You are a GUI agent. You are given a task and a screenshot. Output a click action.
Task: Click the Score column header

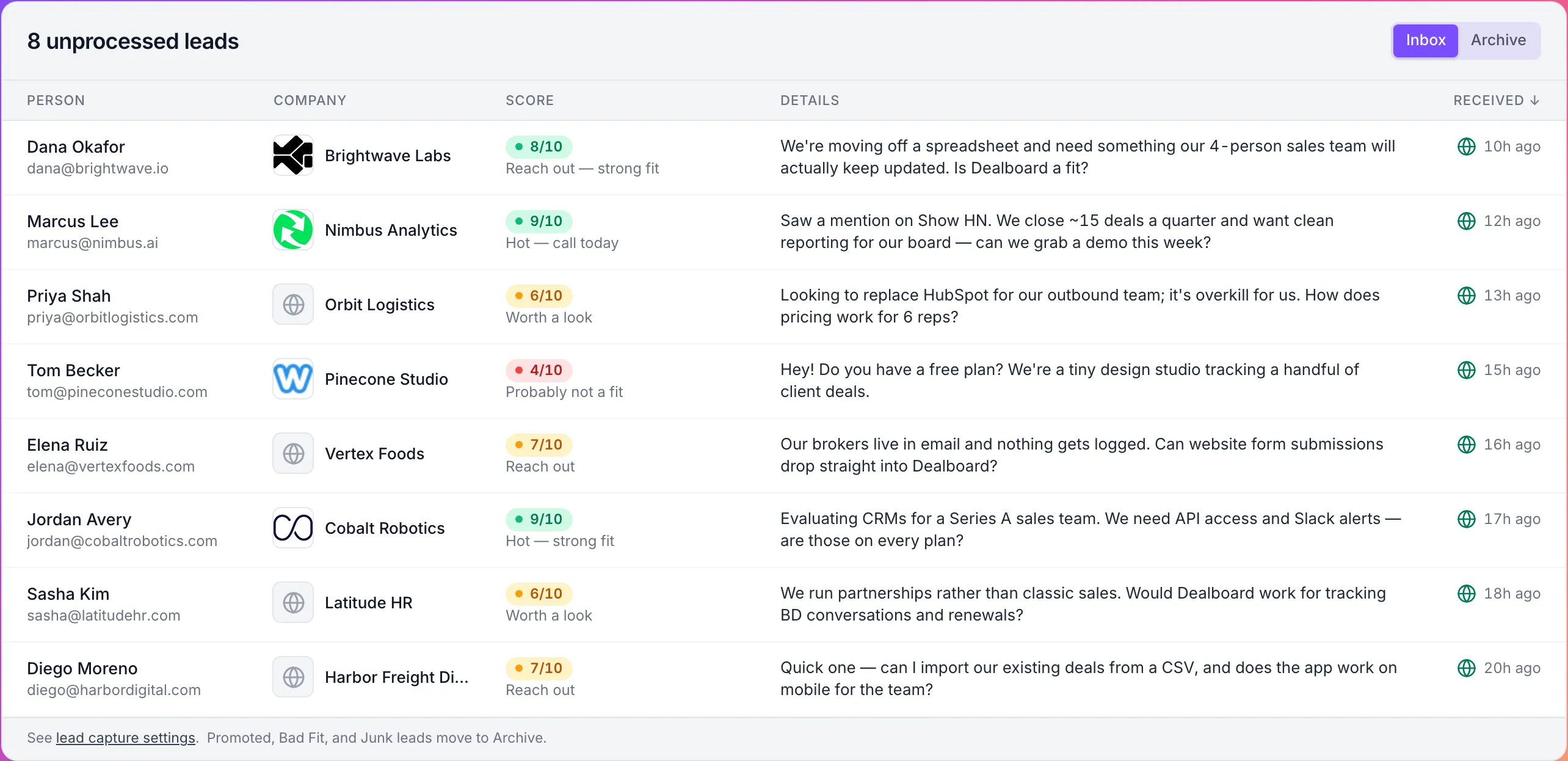tap(529, 100)
